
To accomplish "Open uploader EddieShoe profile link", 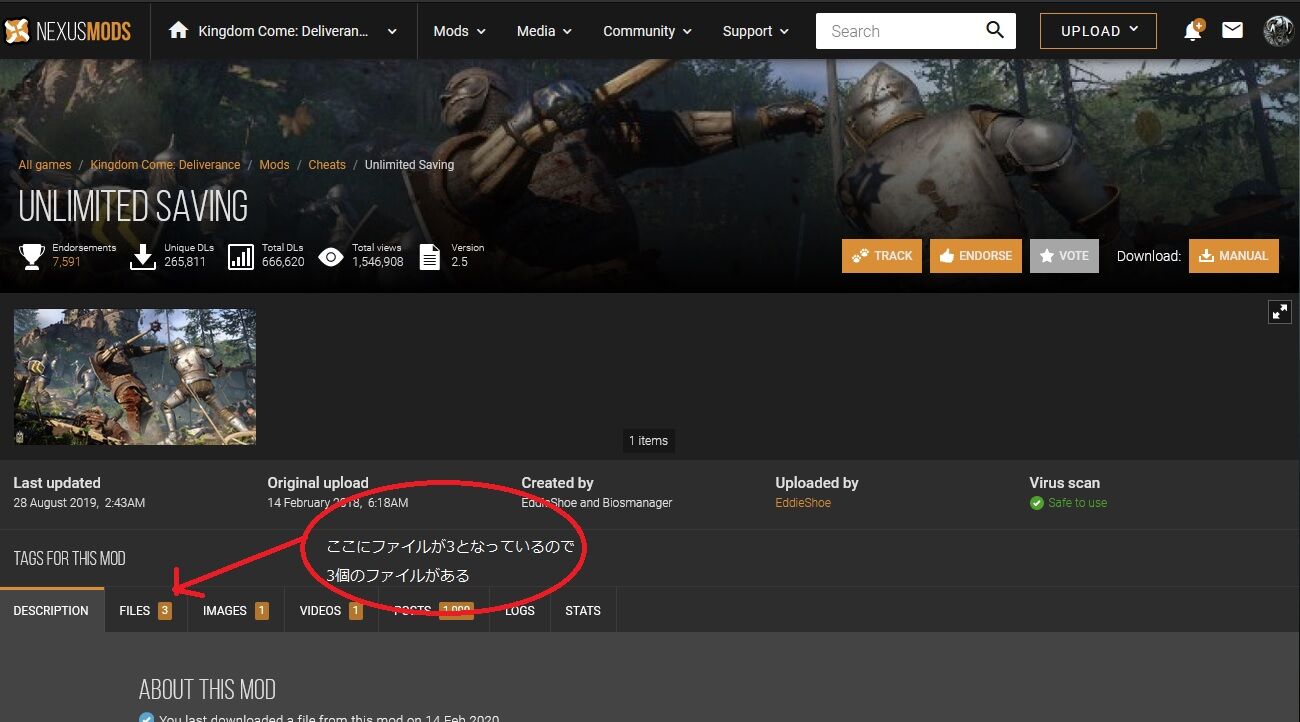I will [803, 503].
